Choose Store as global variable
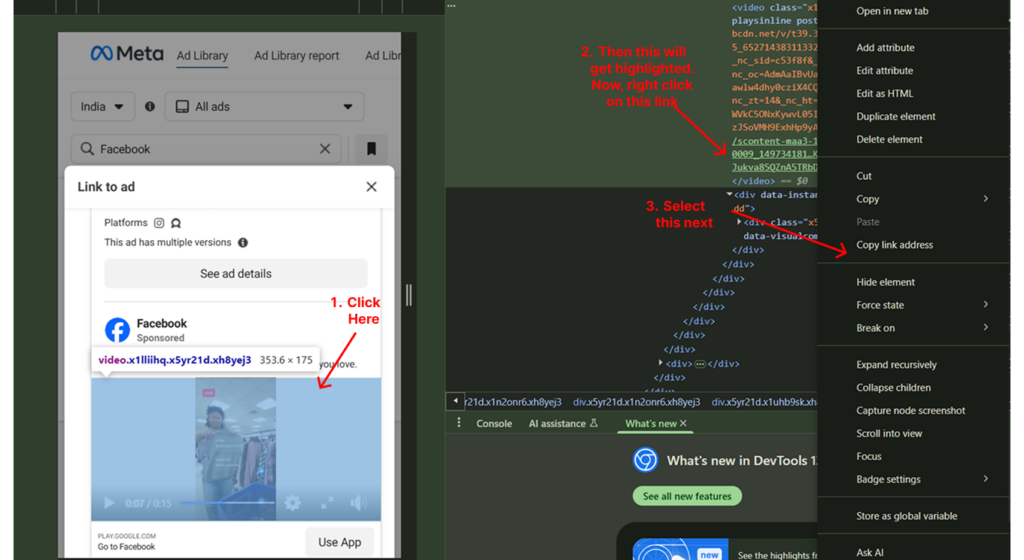Image resolution: width=1024 pixels, height=560 pixels. tap(906, 516)
